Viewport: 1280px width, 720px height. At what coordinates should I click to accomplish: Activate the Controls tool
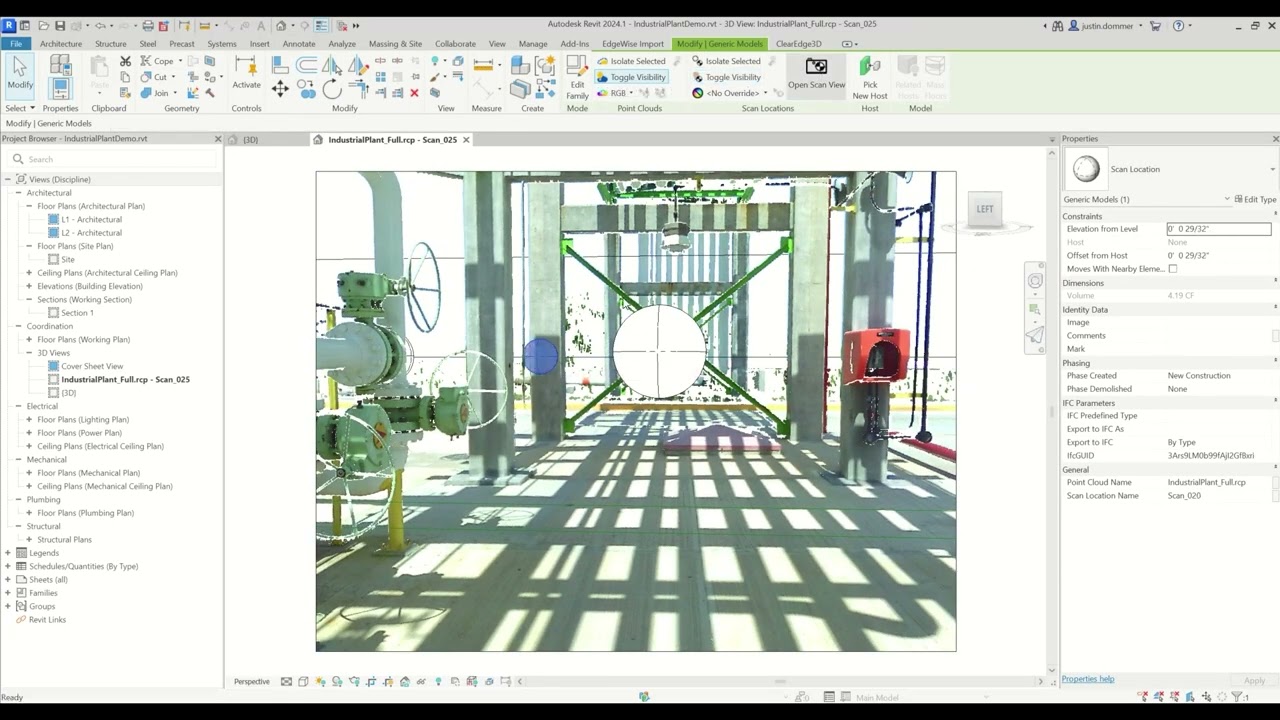246,72
